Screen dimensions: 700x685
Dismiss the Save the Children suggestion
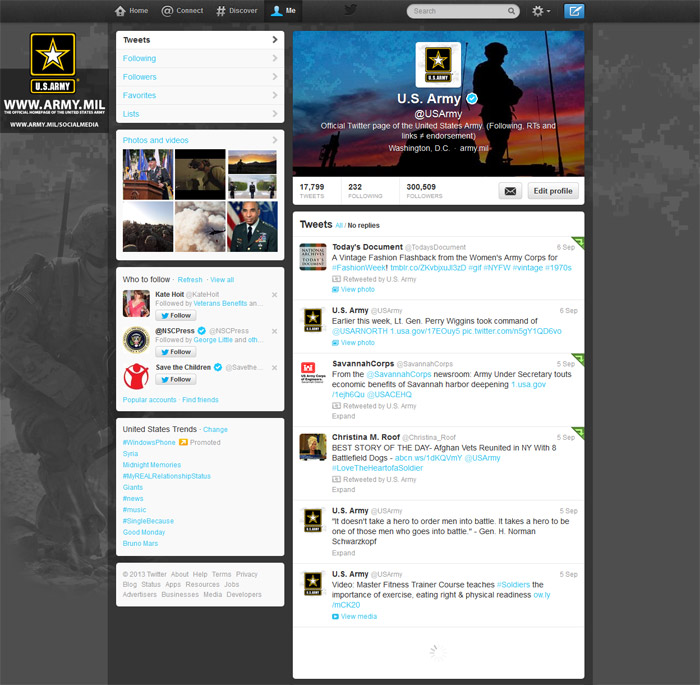(275, 367)
